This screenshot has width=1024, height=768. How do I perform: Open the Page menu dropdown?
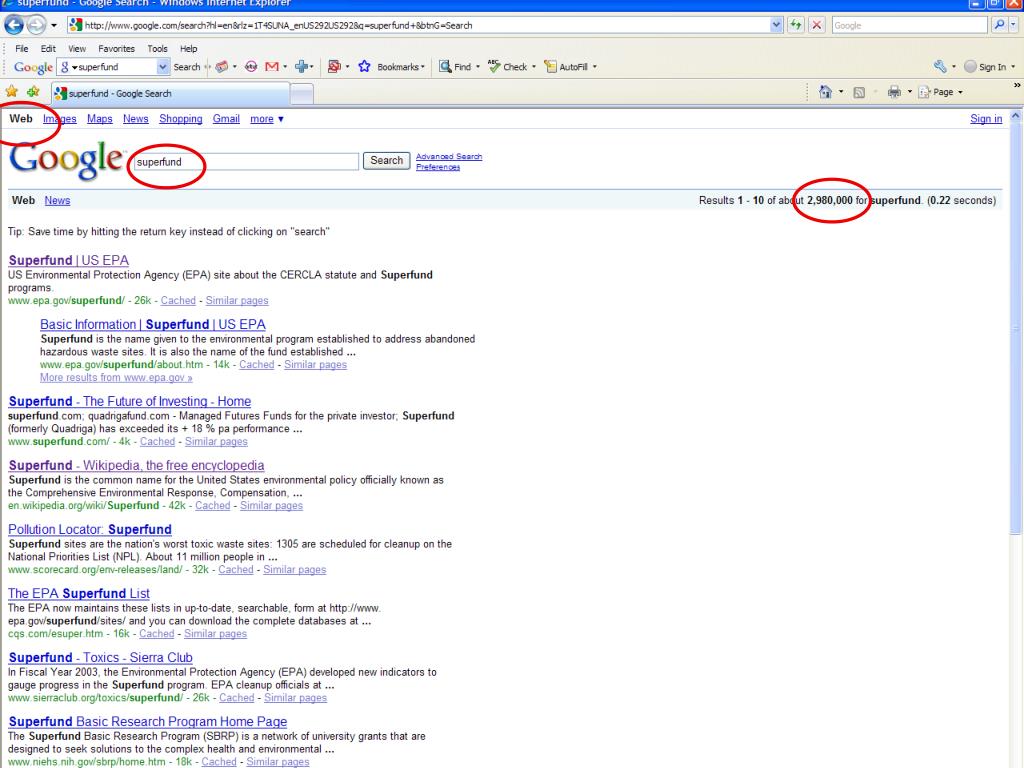pos(941,92)
